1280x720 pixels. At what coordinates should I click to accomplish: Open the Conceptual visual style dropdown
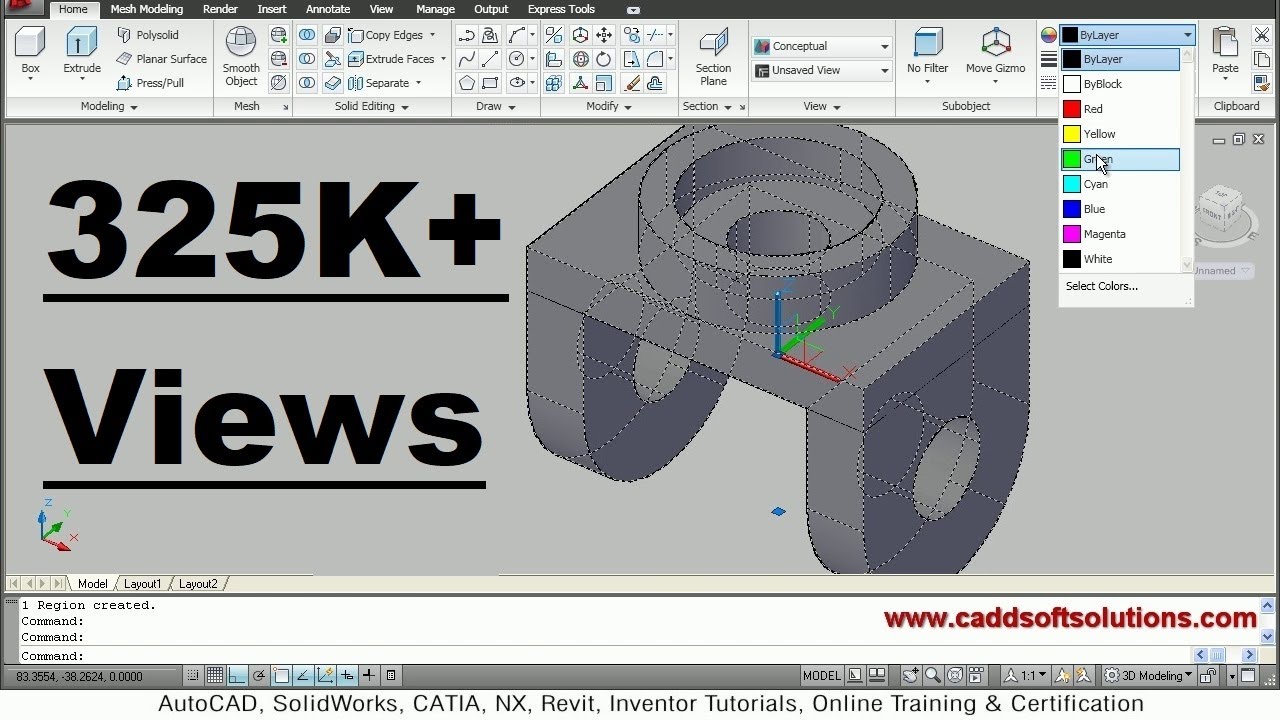(821, 46)
